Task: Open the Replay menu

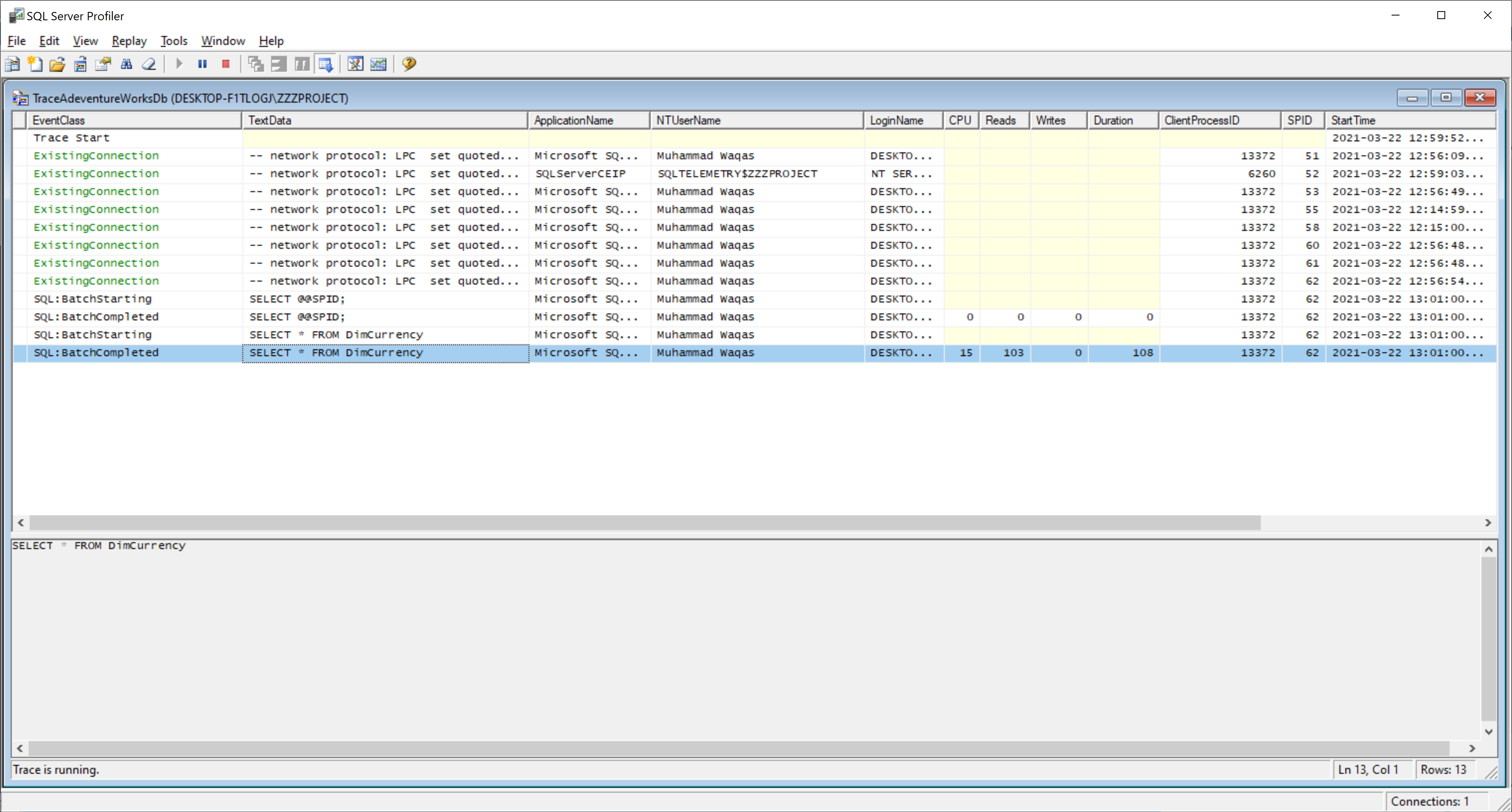Action: 129,41
